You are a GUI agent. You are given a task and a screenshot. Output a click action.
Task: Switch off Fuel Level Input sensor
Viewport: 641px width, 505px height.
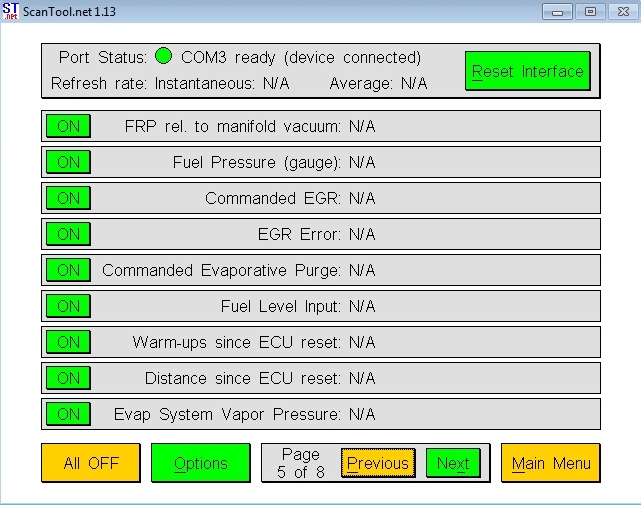tap(68, 306)
